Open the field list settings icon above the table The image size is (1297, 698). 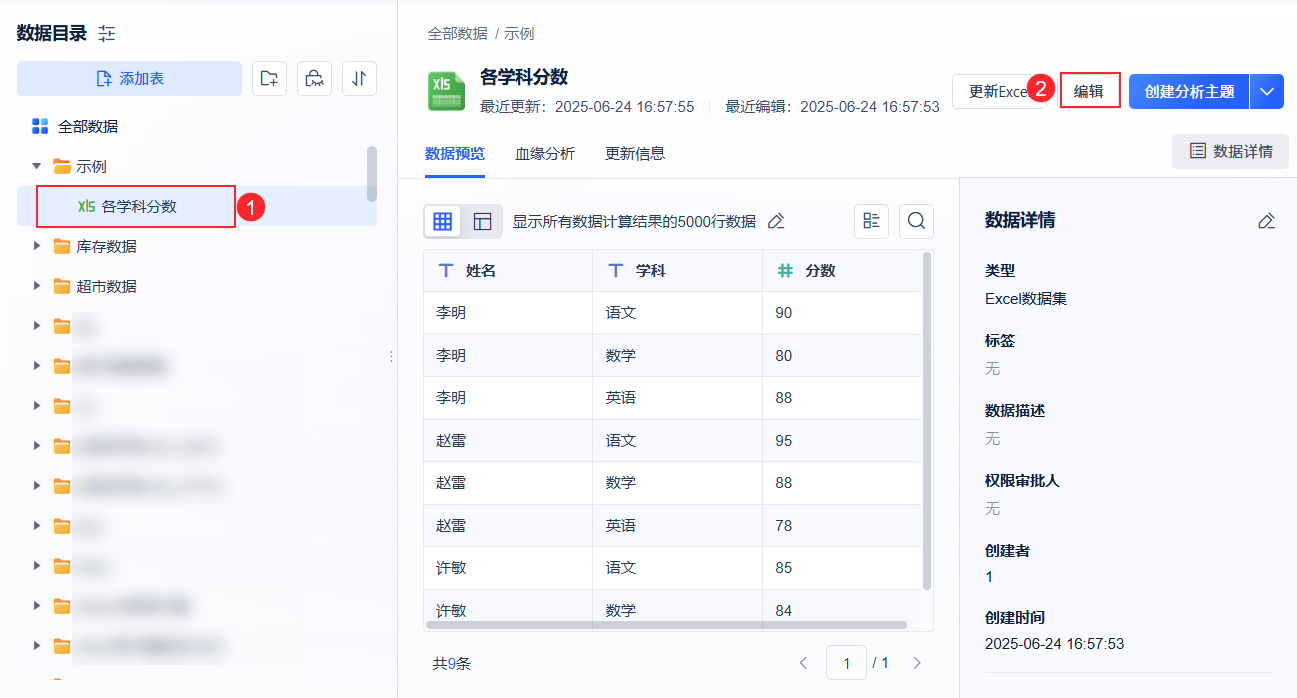click(871, 221)
